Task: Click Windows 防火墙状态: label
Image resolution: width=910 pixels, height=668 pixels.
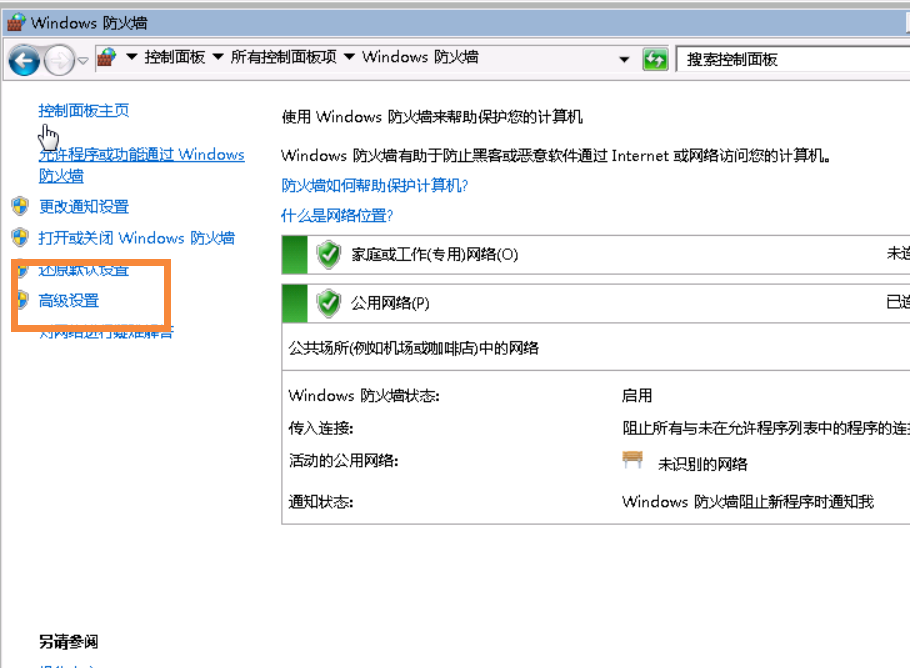Action: pyautogui.click(x=364, y=396)
